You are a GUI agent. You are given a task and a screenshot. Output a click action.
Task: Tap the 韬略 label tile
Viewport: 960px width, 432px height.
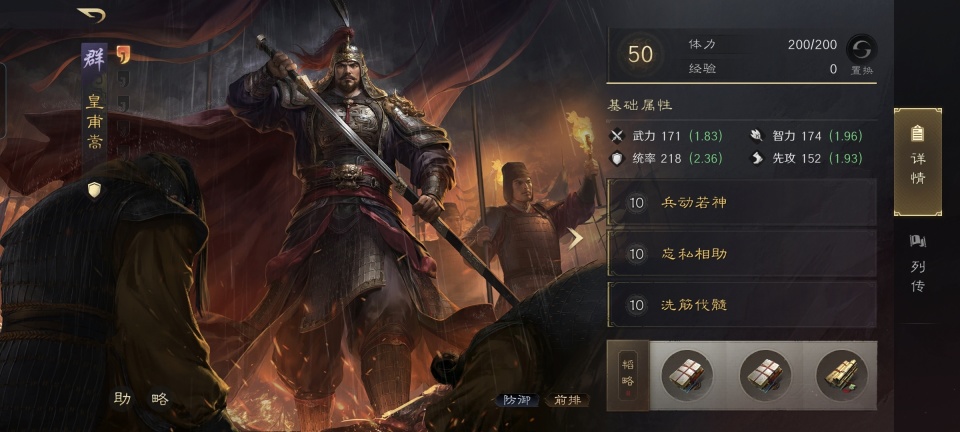628,376
